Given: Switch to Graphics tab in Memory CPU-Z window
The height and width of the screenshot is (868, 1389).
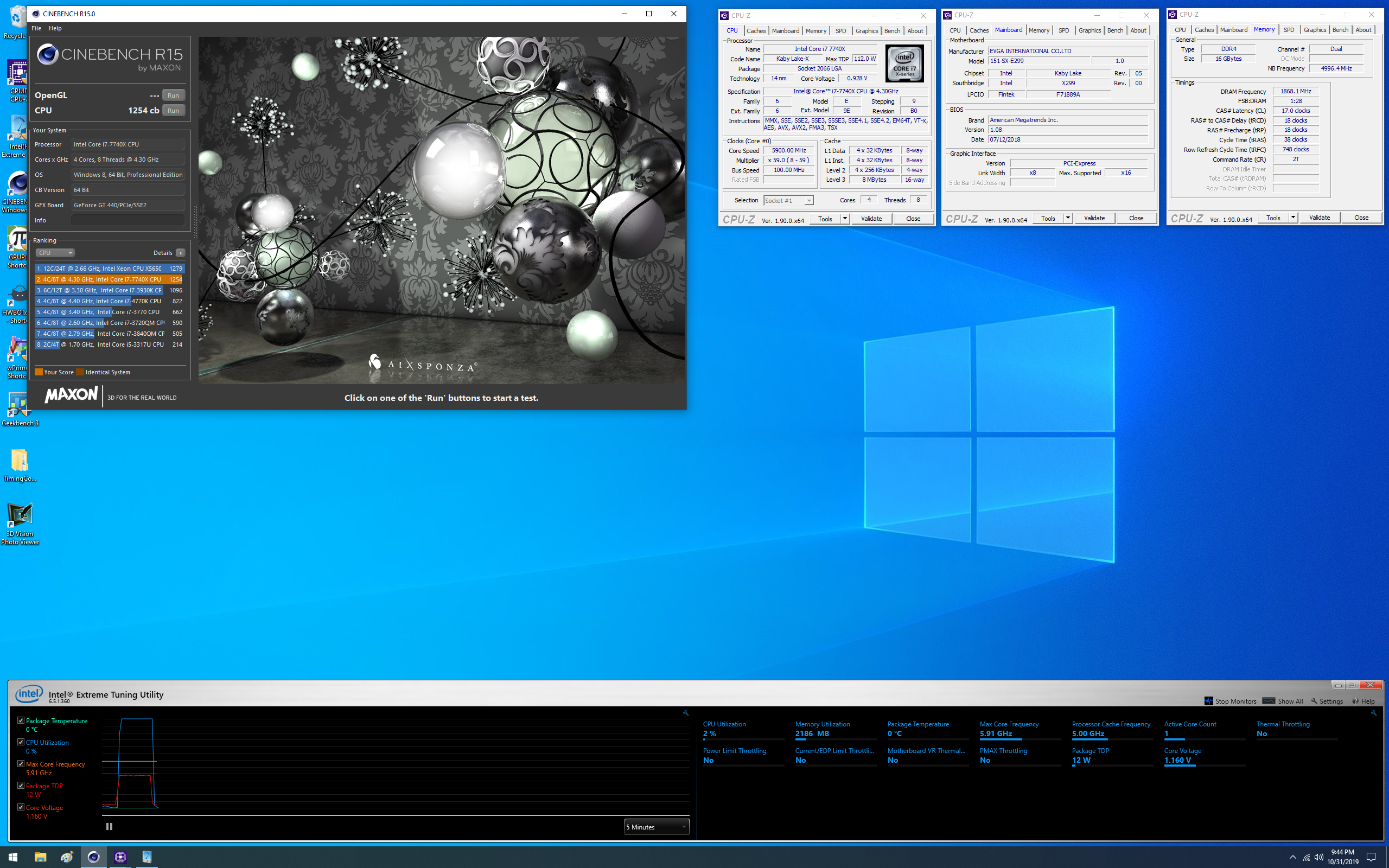Looking at the screenshot, I should [1314, 30].
